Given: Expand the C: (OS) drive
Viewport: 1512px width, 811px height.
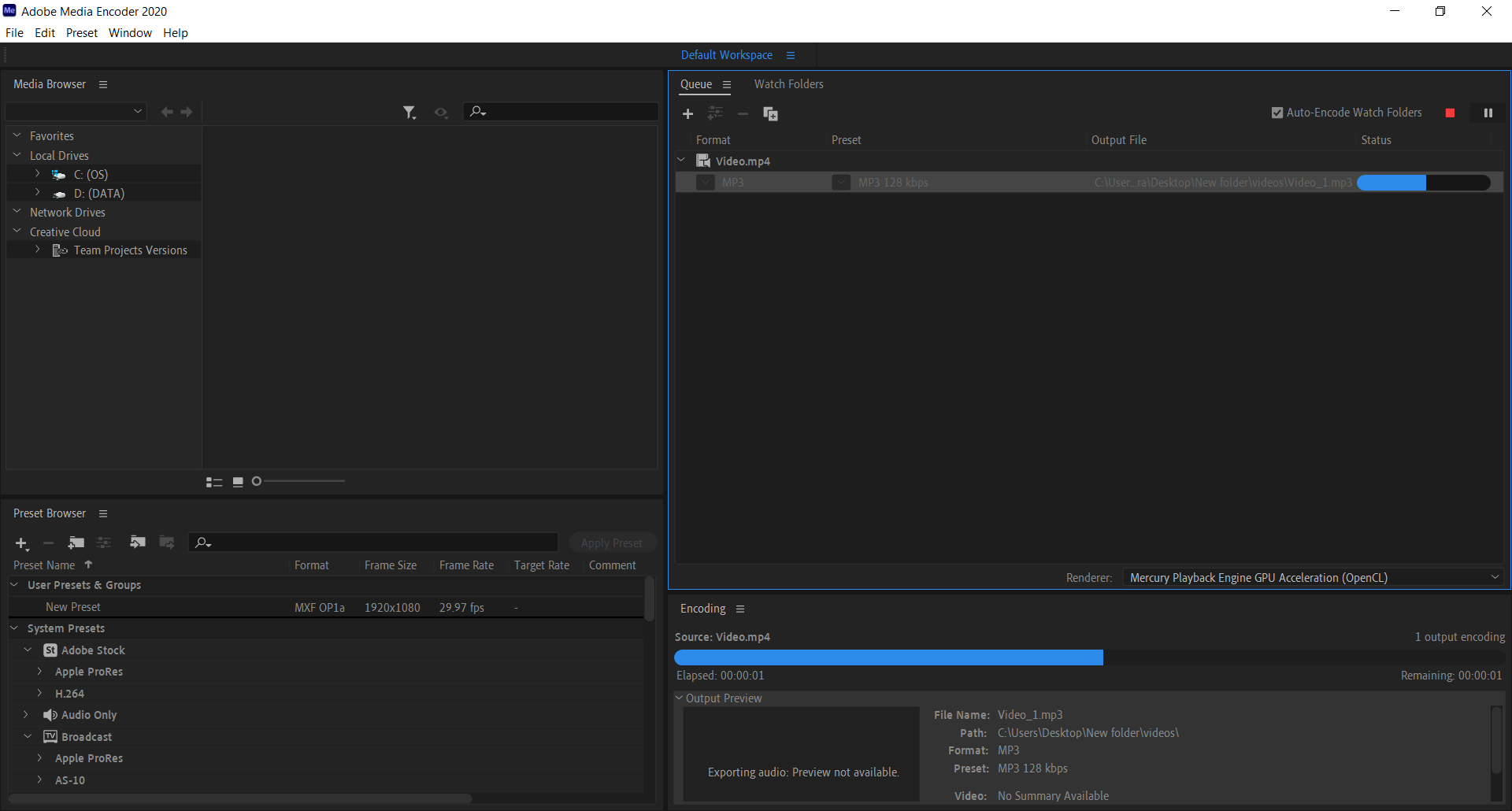Looking at the screenshot, I should click(37, 173).
